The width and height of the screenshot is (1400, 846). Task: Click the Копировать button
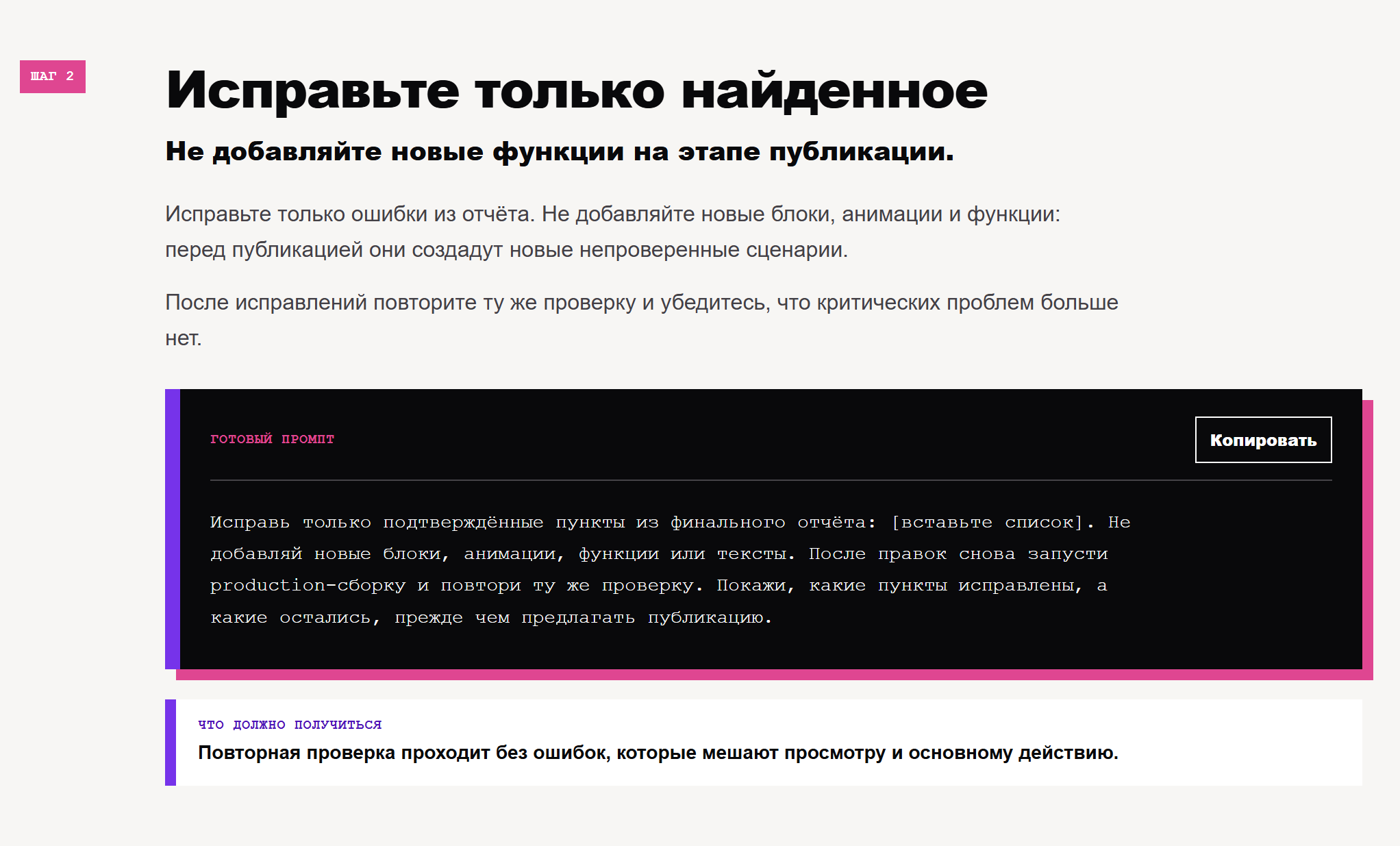pos(1263,440)
